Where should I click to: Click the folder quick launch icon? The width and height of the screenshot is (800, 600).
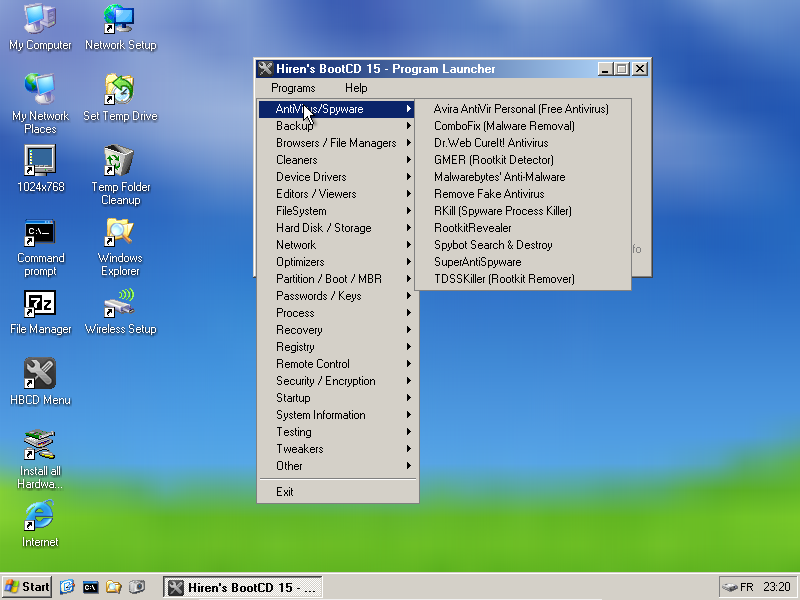click(114, 587)
